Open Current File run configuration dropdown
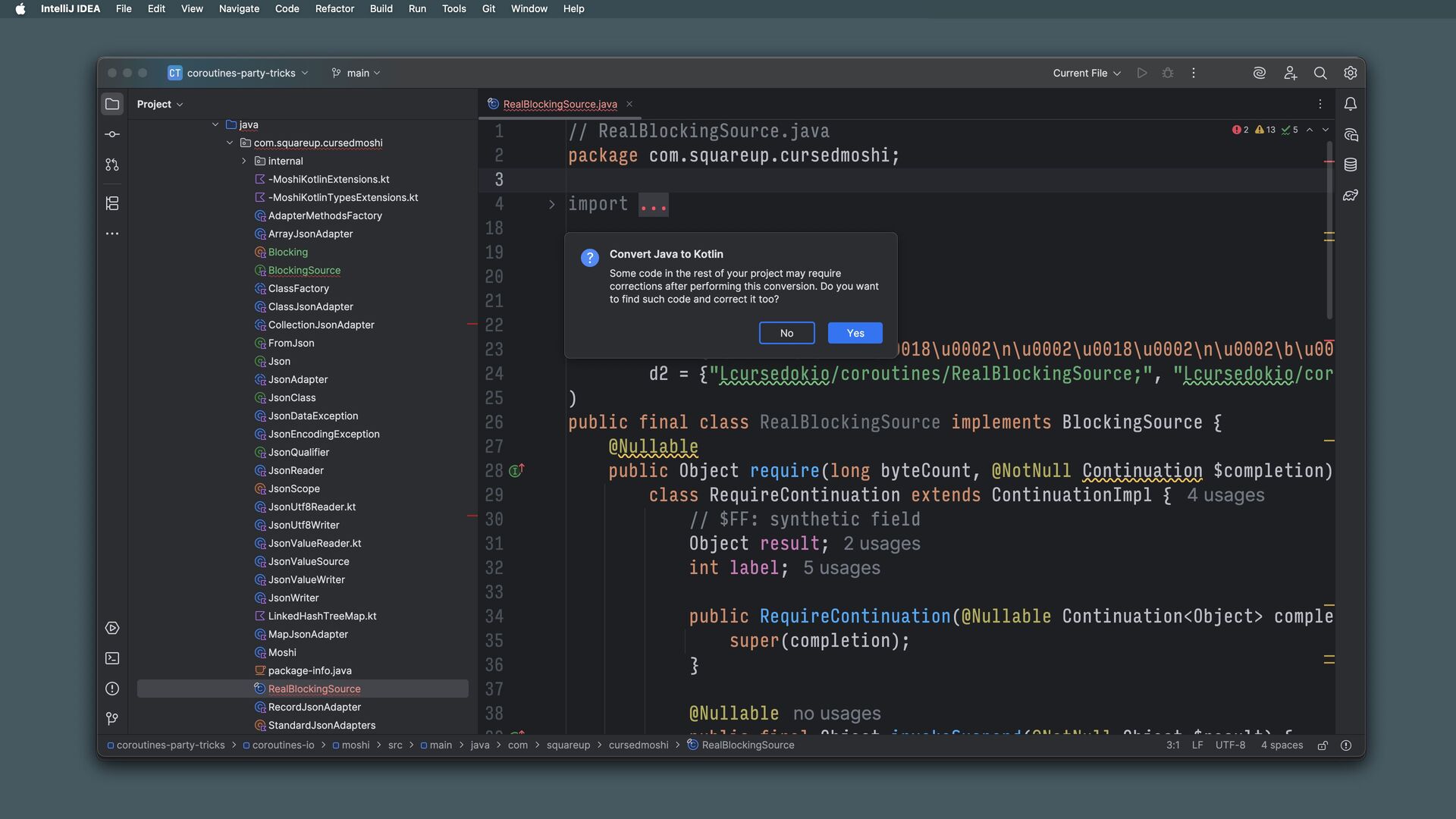This screenshot has height=819, width=1456. pos(1087,73)
